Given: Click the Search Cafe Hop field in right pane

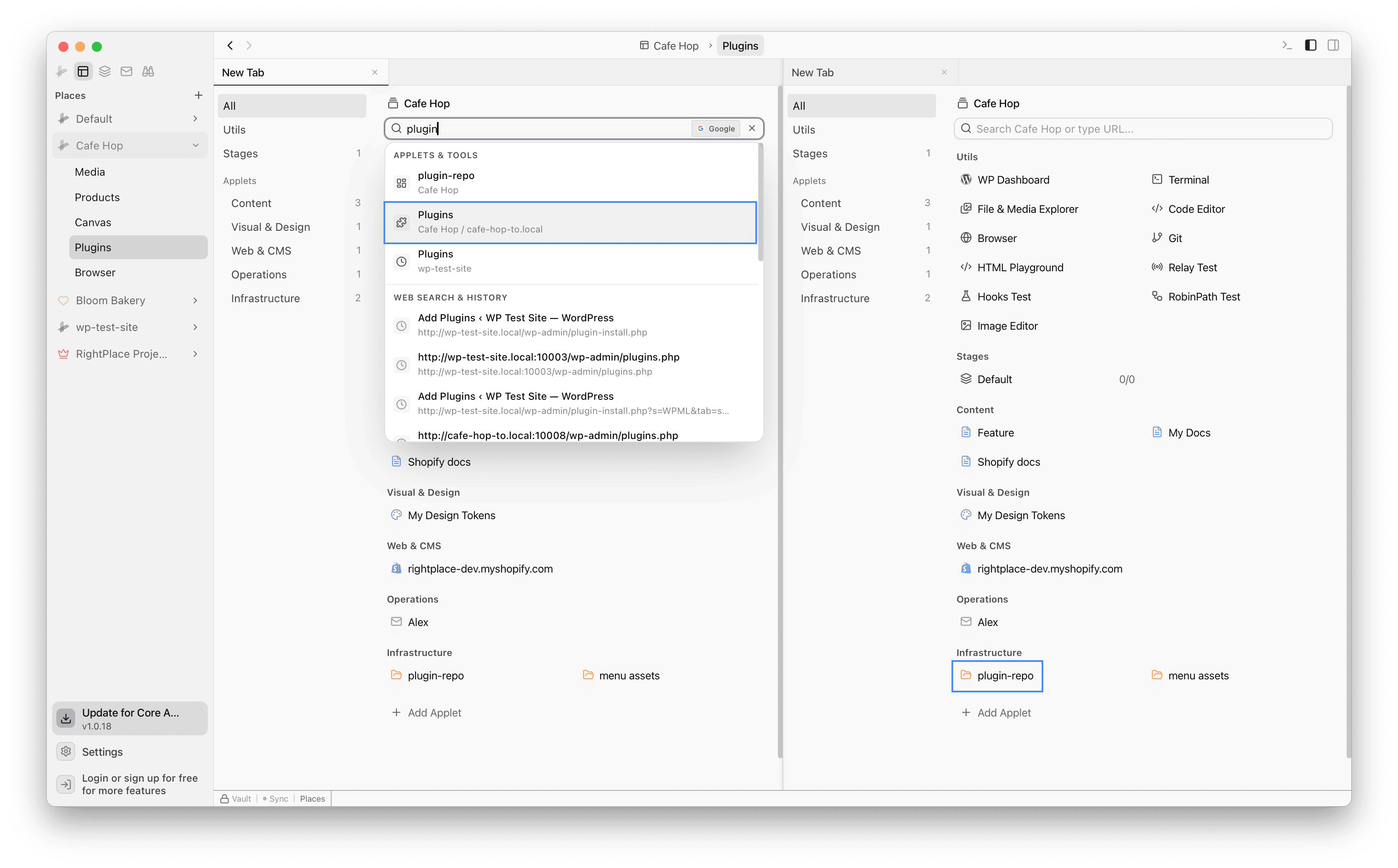Looking at the screenshot, I should (1143, 129).
